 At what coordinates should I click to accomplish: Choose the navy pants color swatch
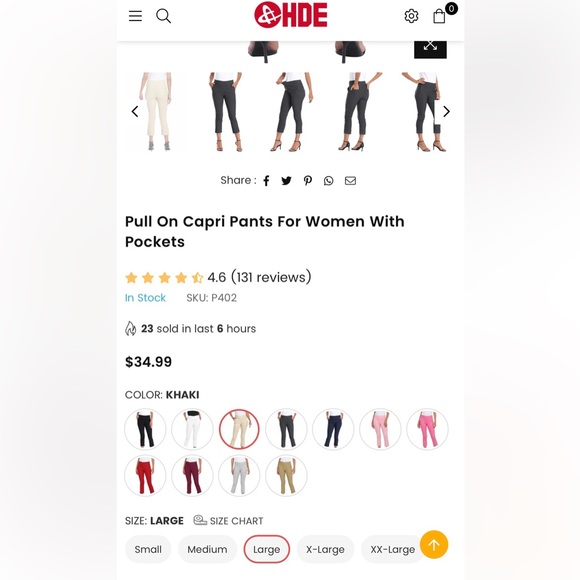coord(333,429)
